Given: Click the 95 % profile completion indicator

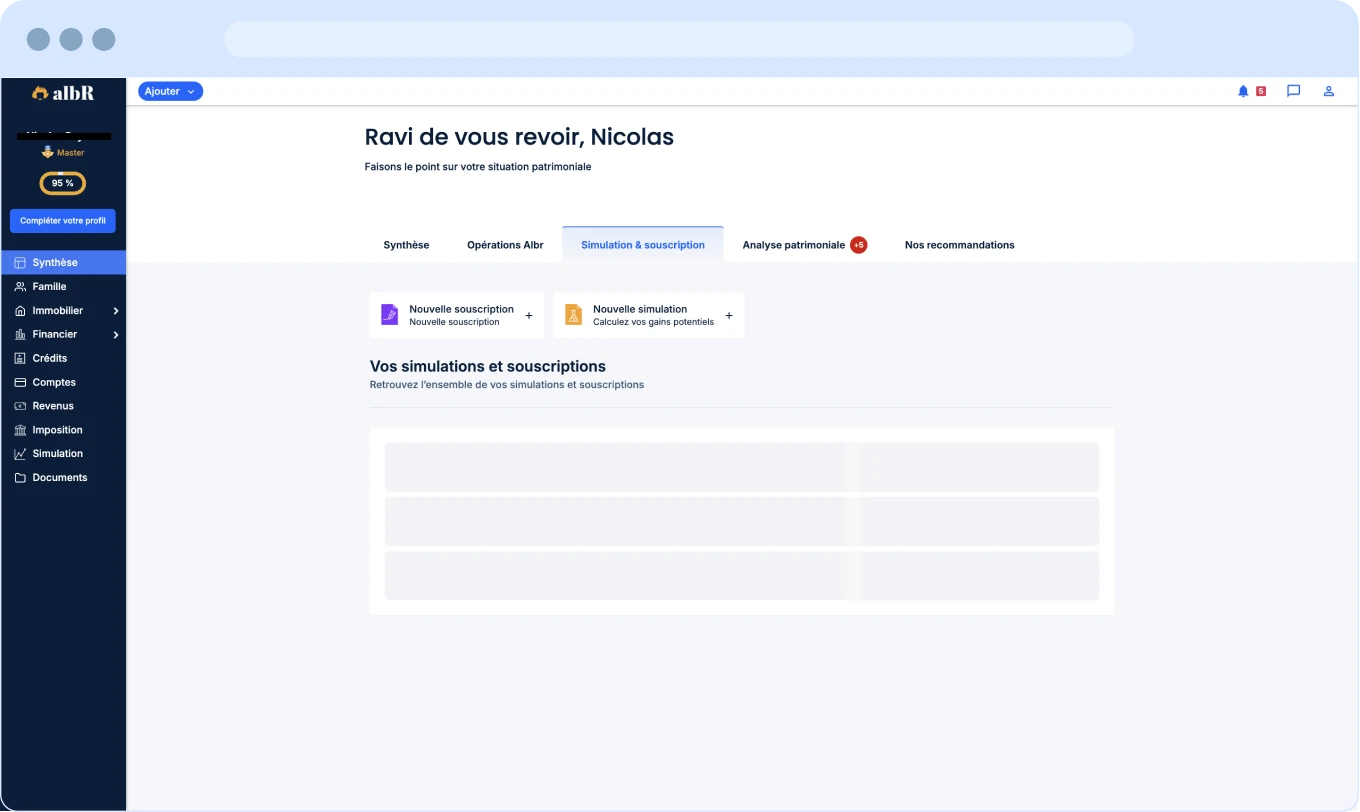Looking at the screenshot, I should click(62, 183).
